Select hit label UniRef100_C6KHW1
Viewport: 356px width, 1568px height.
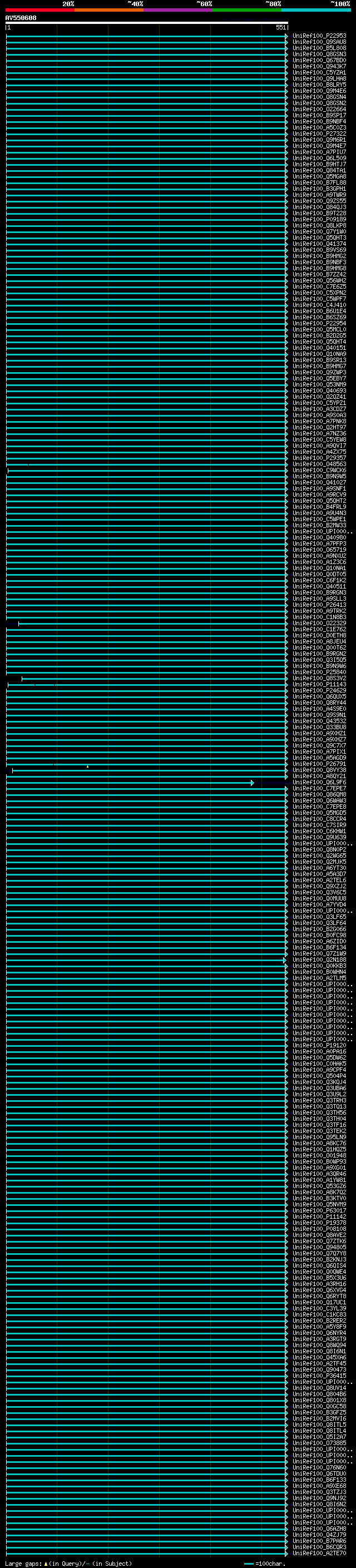point(319,832)
